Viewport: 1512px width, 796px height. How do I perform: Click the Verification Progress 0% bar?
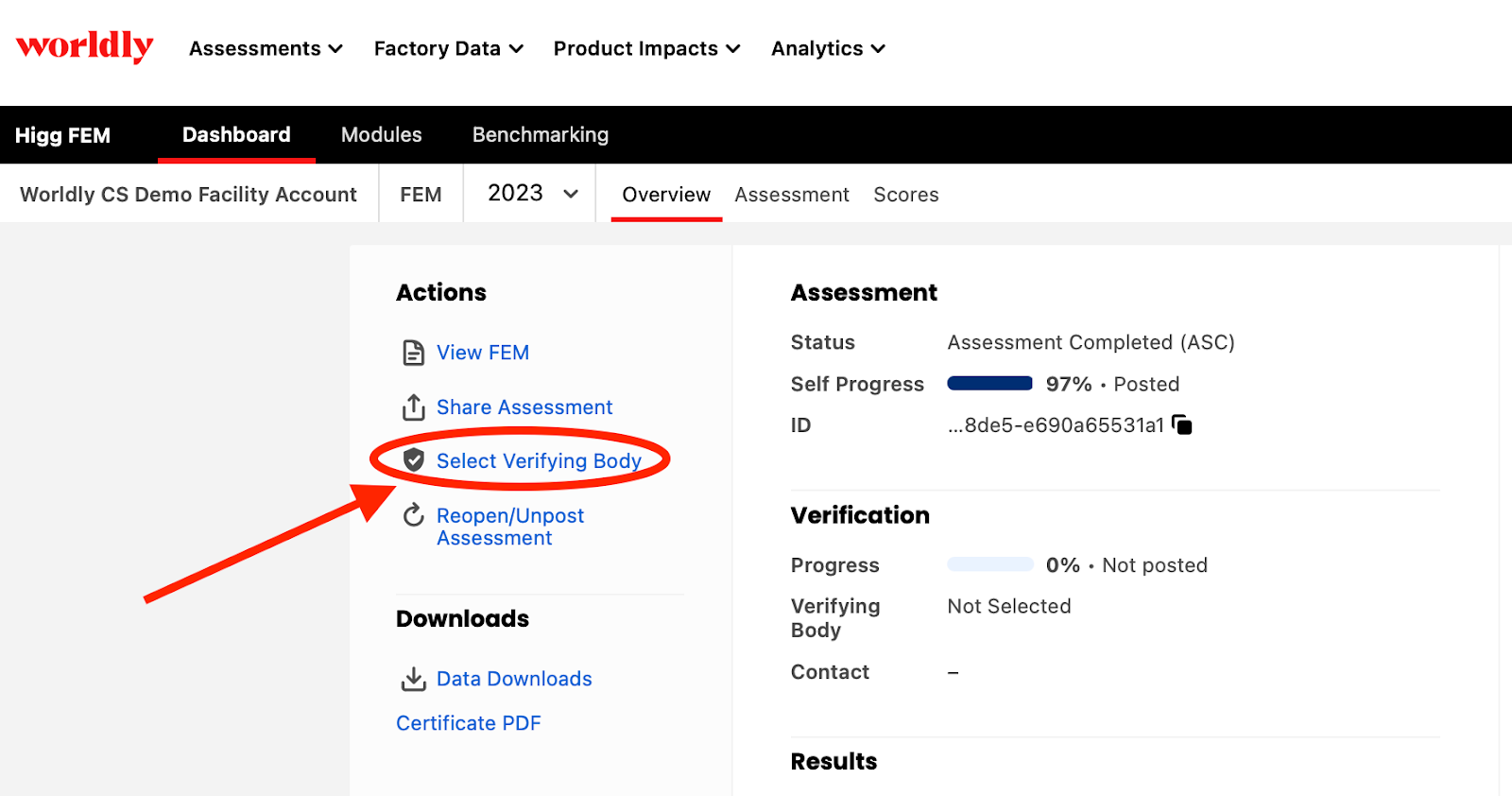[990, 564]
